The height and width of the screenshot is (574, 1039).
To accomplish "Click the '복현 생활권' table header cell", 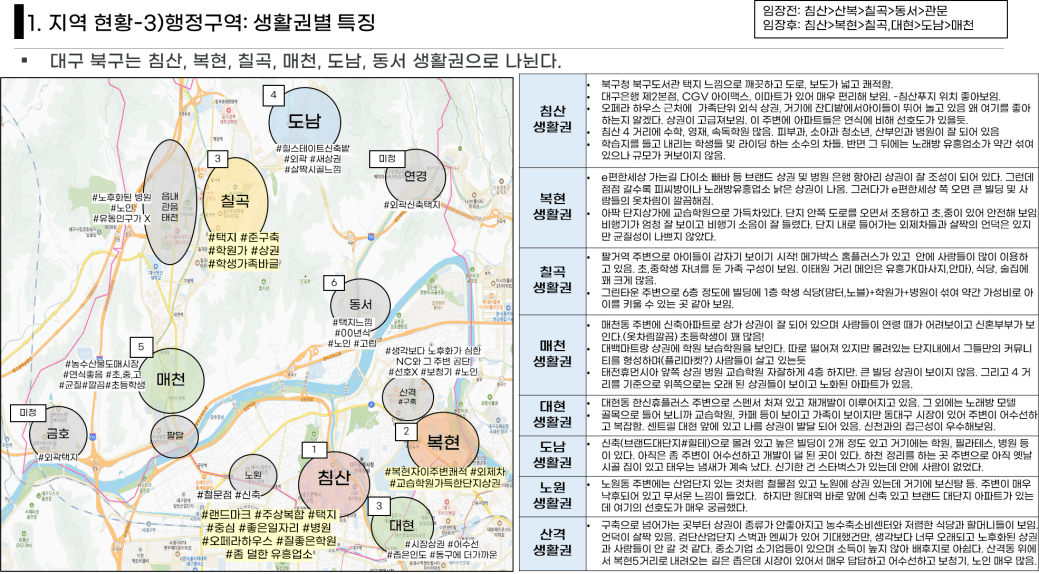I will coord(553,207).
